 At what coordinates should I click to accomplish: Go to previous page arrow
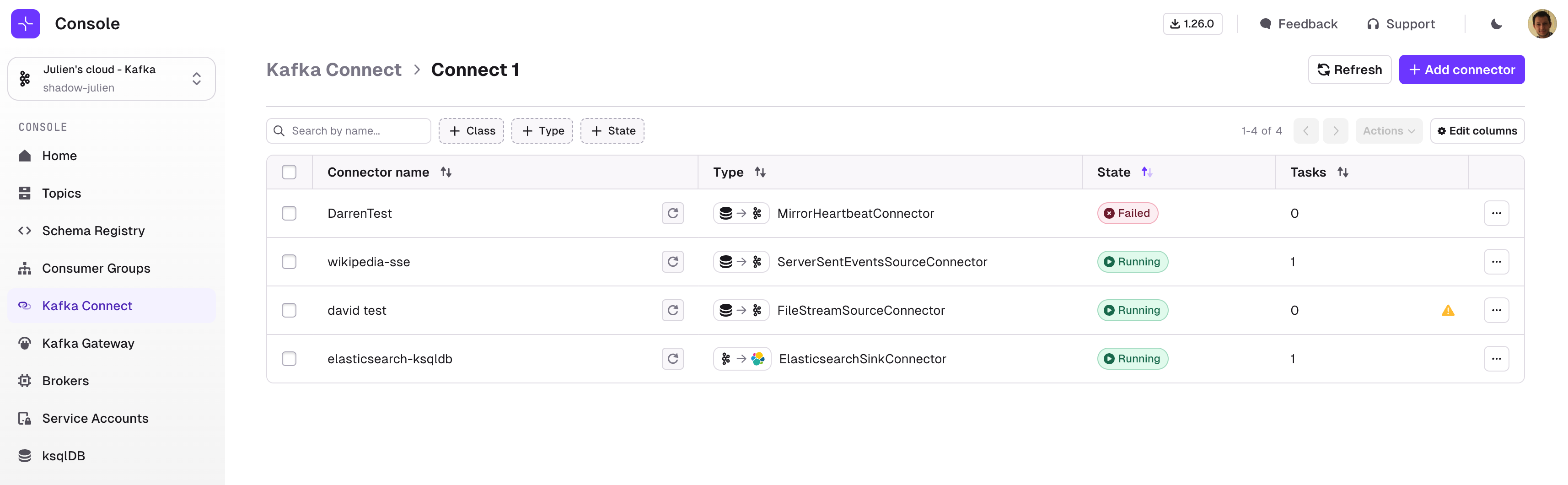(x=1305, y=131)
